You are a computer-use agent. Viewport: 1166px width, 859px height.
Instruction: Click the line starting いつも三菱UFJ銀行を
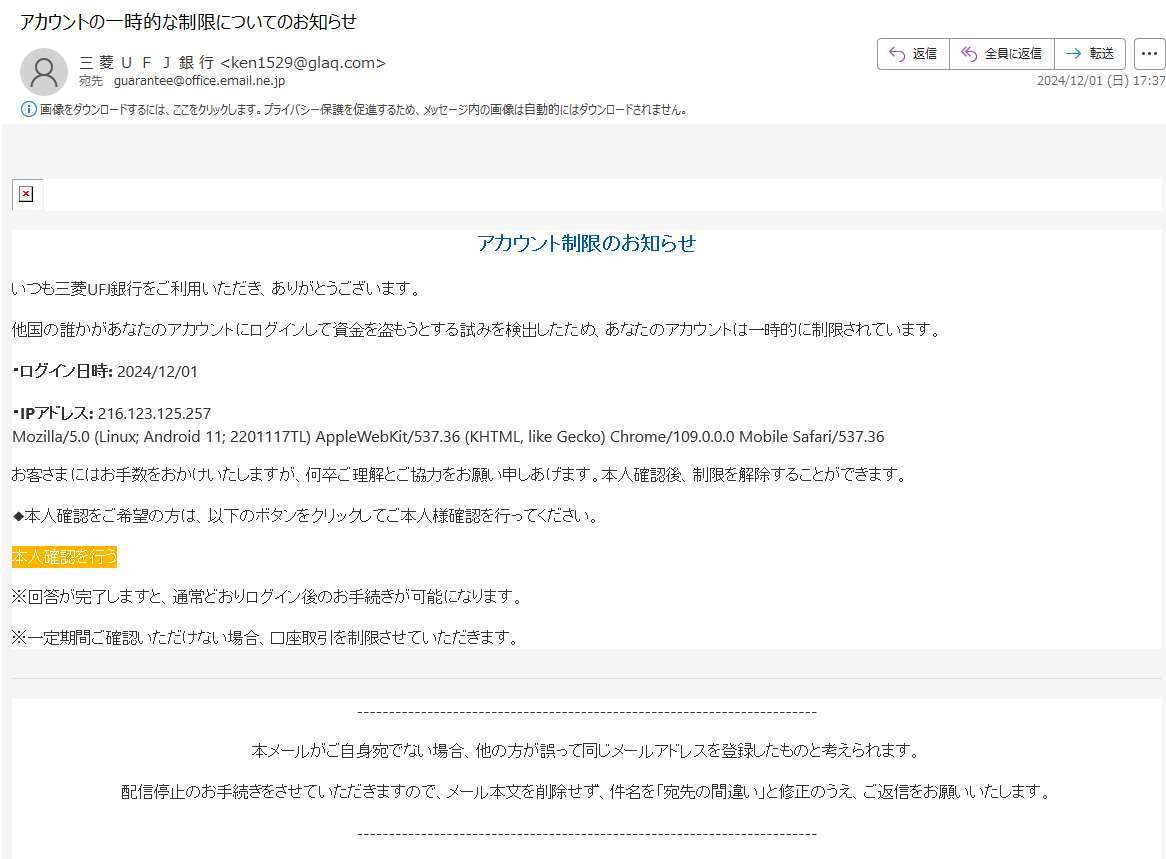pyautogui.click(x=217, y=289)
